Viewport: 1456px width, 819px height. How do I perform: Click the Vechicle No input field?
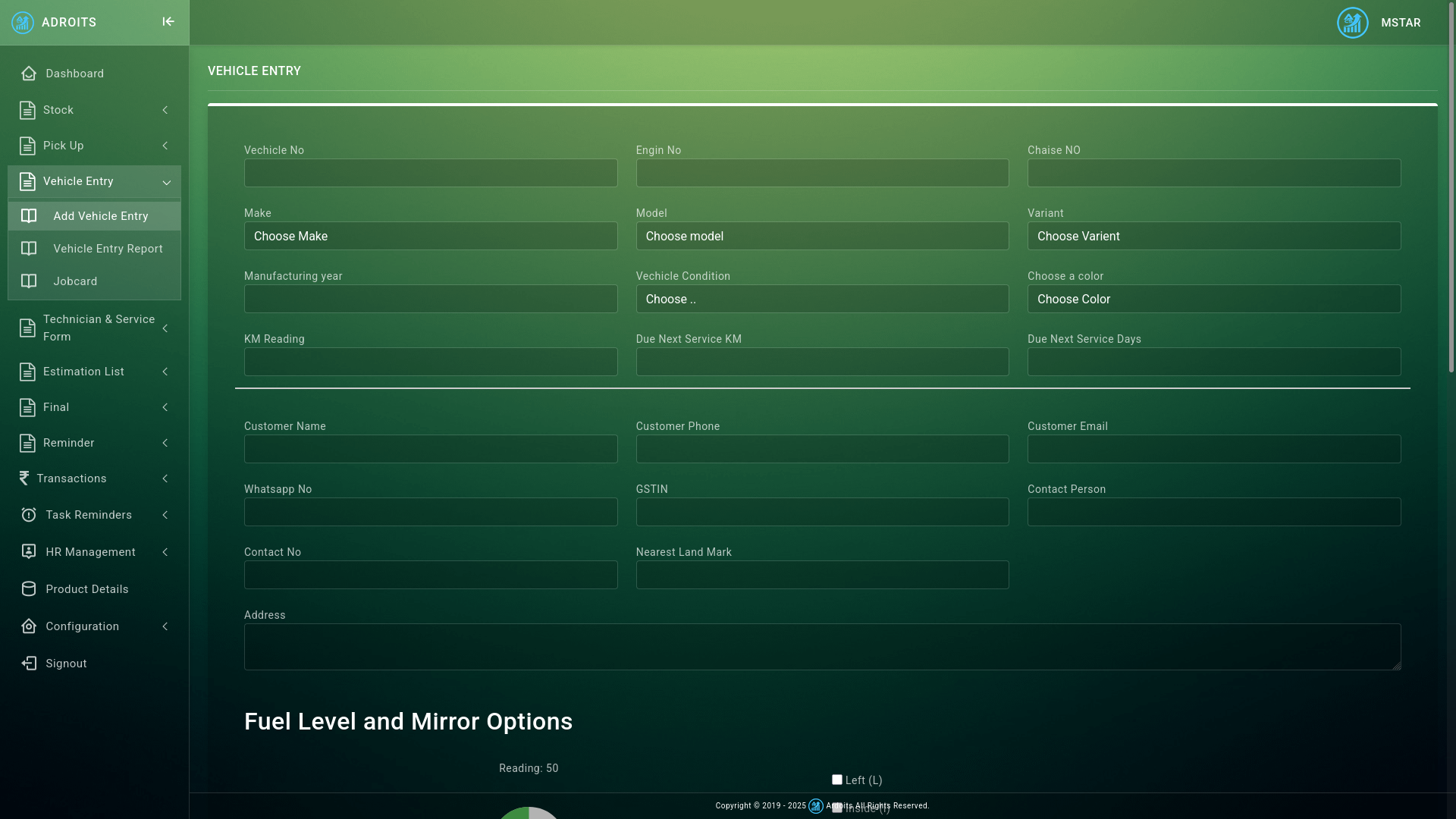click(x=430, y=173)
